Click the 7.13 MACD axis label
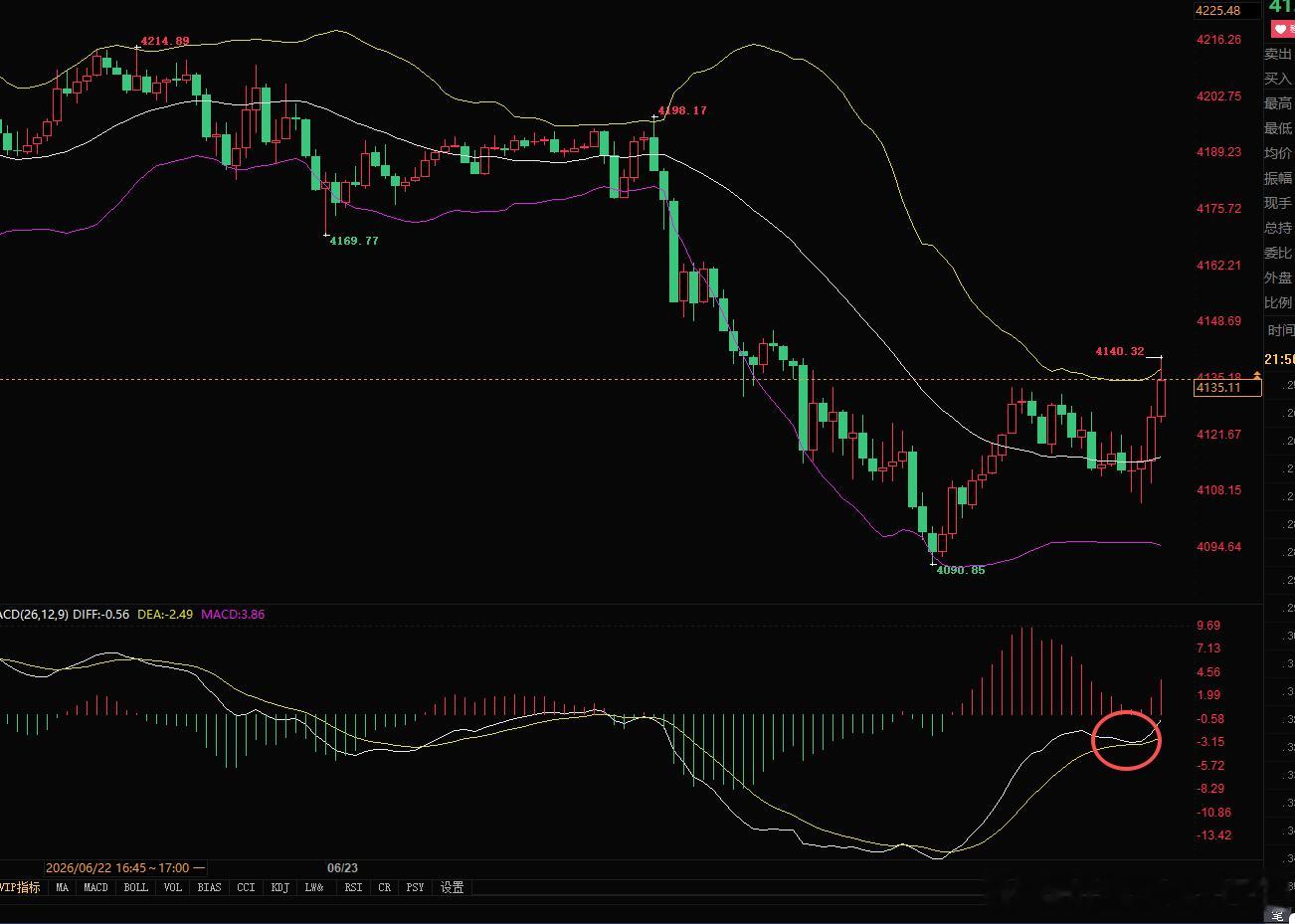Screen dimensions: 1295x924 click(x=1208, y=648)
